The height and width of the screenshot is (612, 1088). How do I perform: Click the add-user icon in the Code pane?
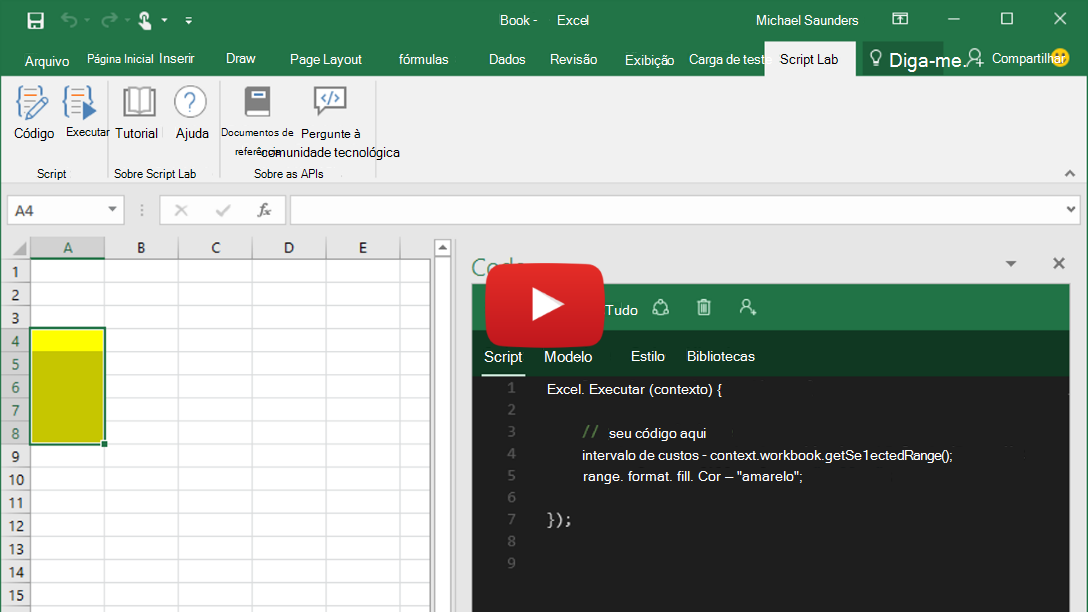[x=747, y=308]
